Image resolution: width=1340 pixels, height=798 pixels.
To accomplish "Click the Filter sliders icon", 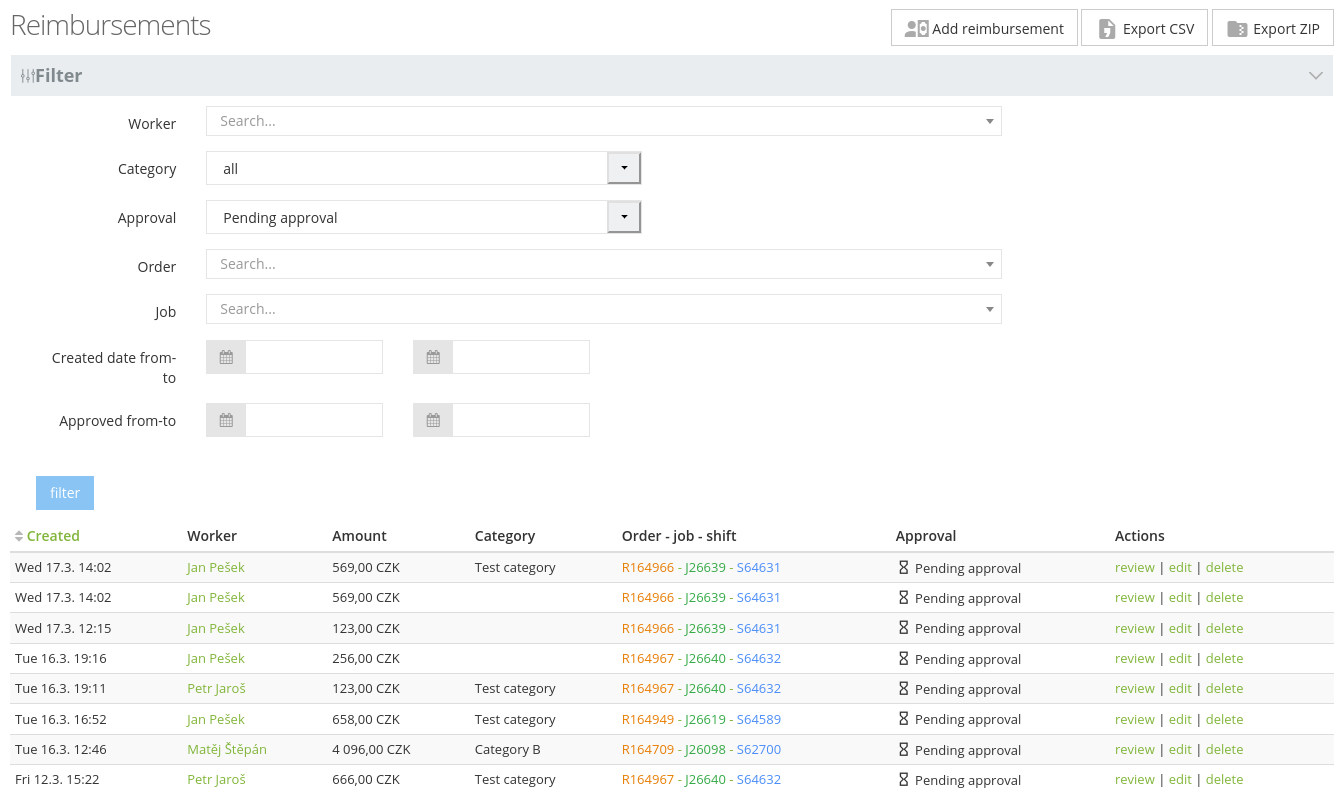I will click(x=27, y=76).
